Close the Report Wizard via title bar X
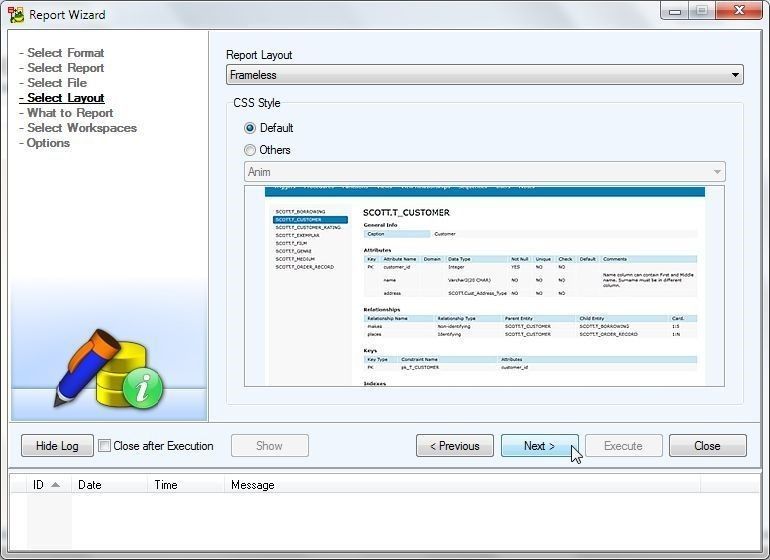The height and width of the screenshot is (560, 770). click(x=739, y=11)
